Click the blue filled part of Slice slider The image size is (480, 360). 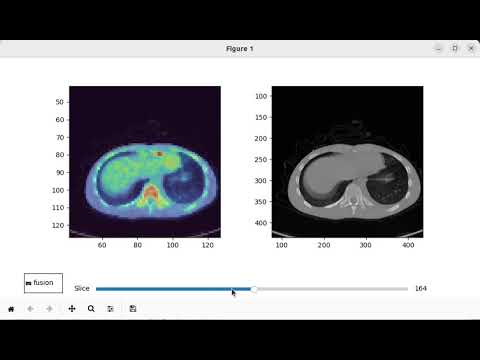point(173,289)
